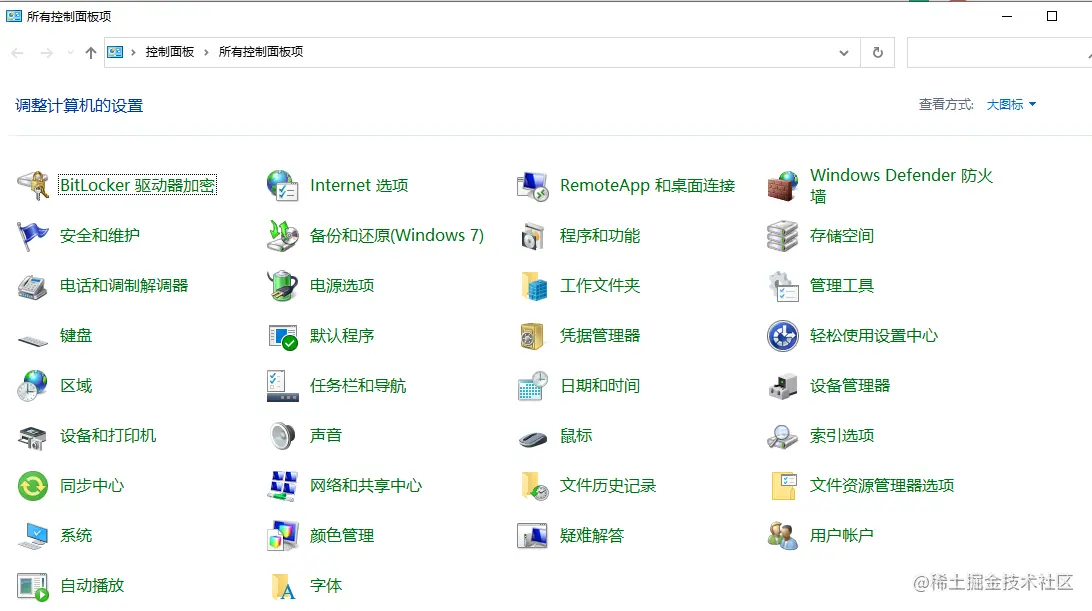Image resolution: width=1092 pixels, height=611 pixels.
Task: Click the 管理工具 gear icon
Action: [x=783, y=286]
